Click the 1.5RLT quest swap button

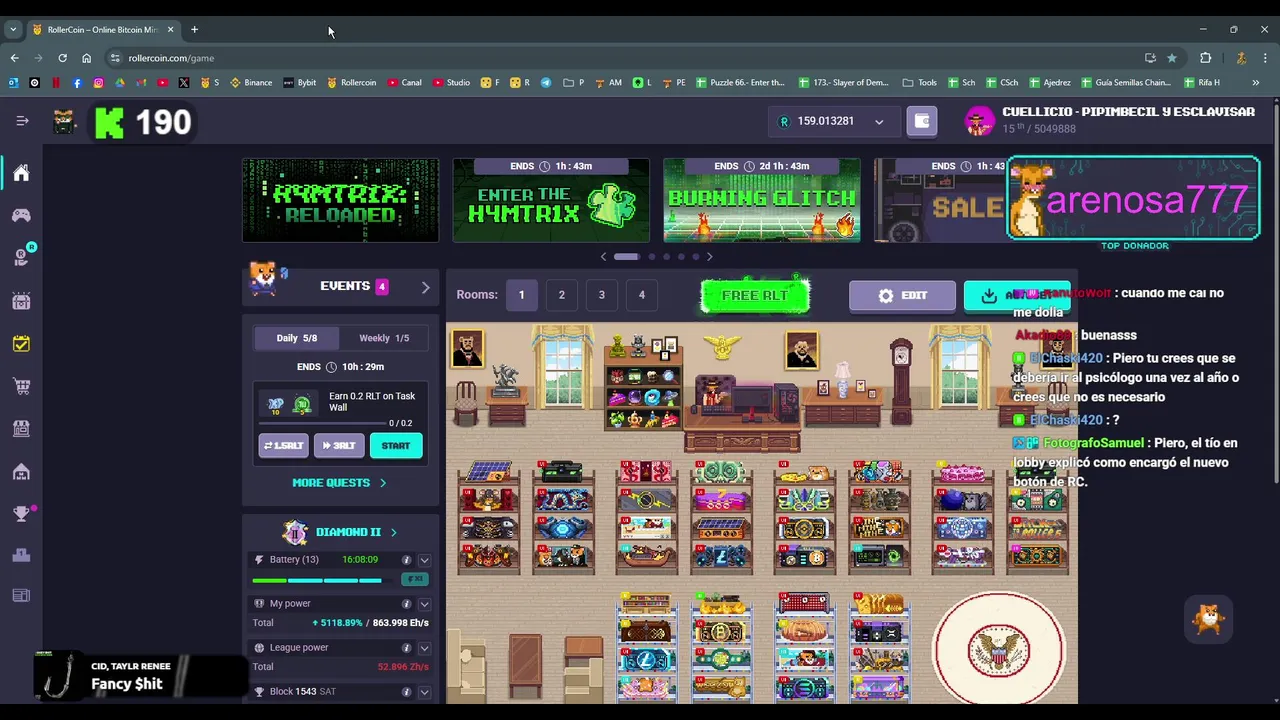pos(284,446)
